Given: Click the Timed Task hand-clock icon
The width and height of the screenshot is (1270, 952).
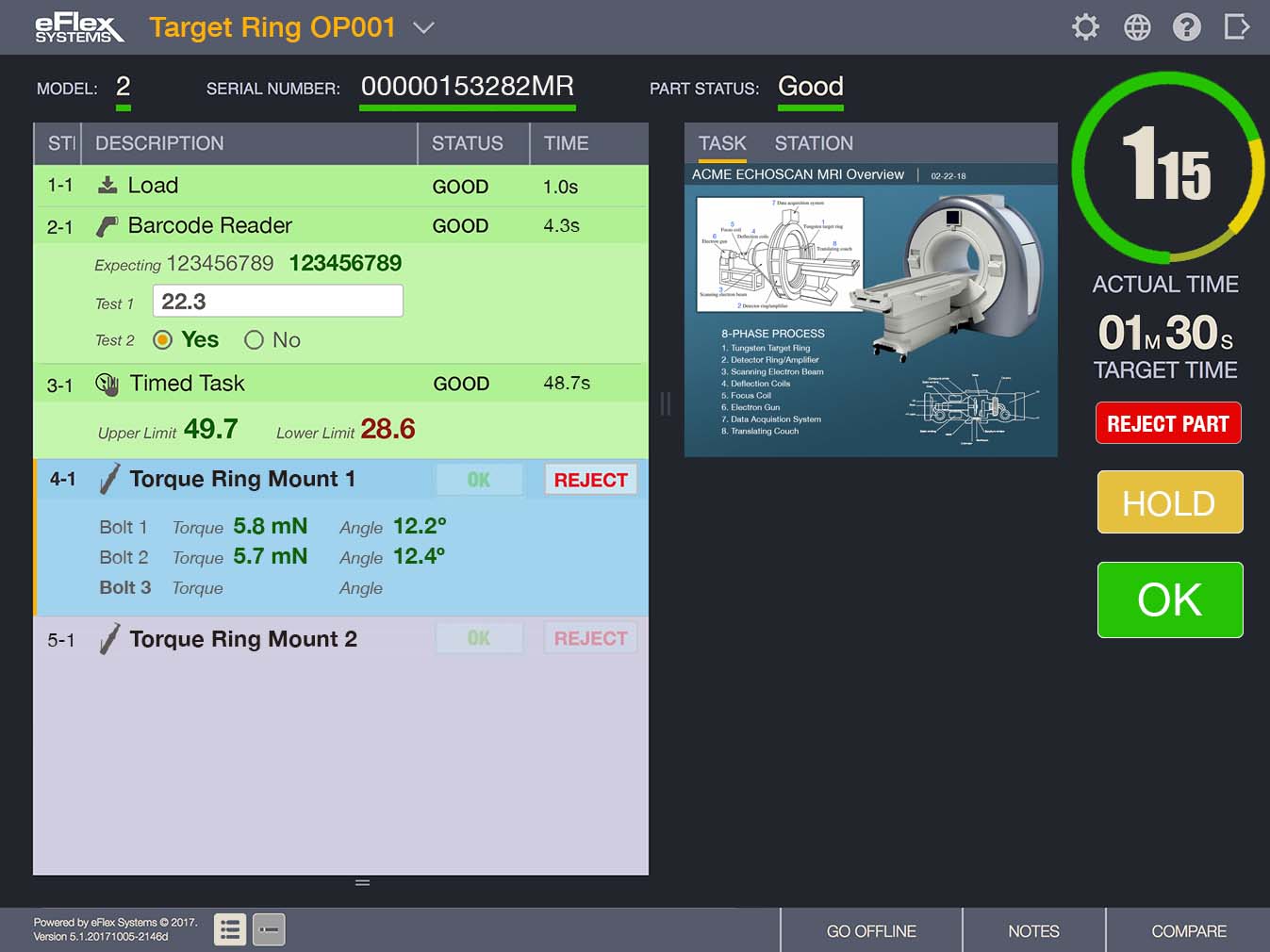Looking at the screenshot, I should click(107, 384).
